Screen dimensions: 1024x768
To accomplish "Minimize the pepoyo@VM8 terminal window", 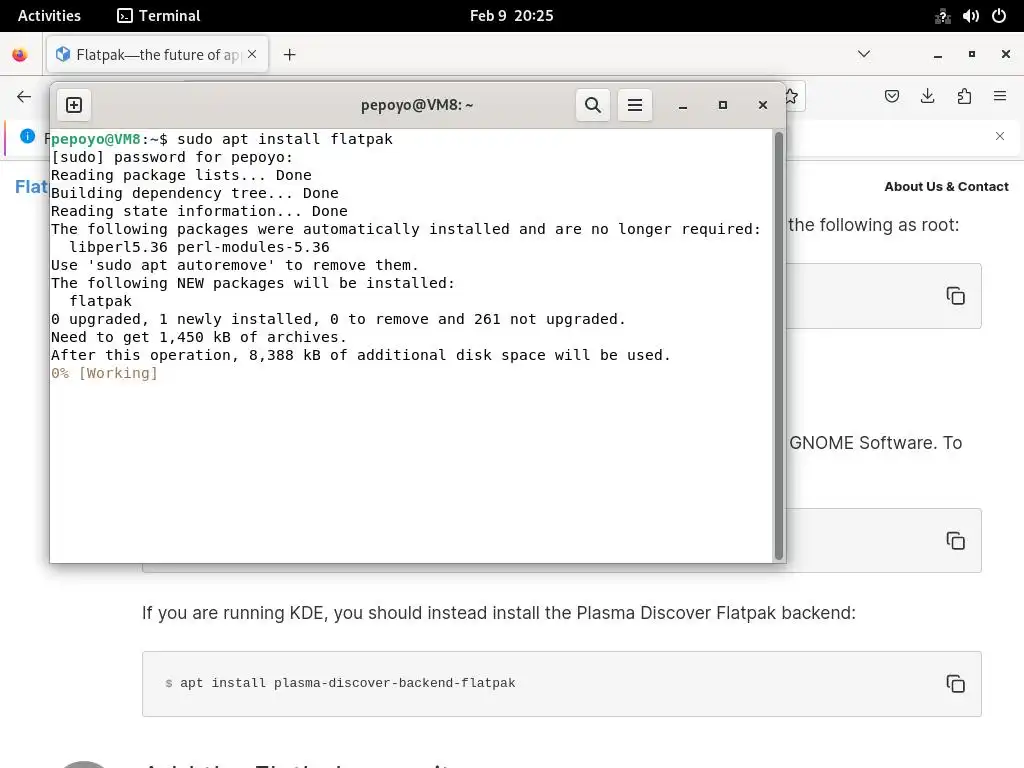I will tap(682, 105).
